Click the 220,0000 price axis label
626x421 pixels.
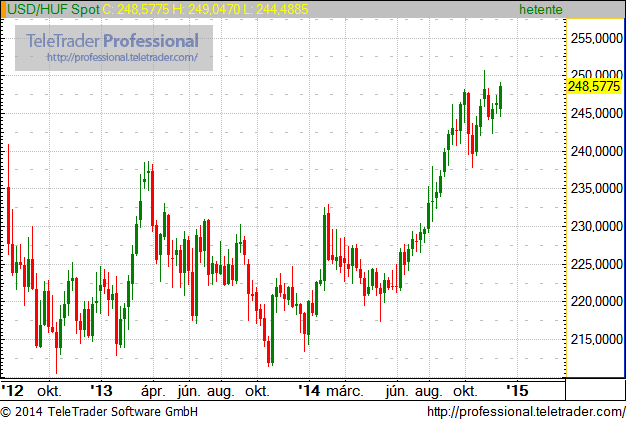click(x=596, y=301)
